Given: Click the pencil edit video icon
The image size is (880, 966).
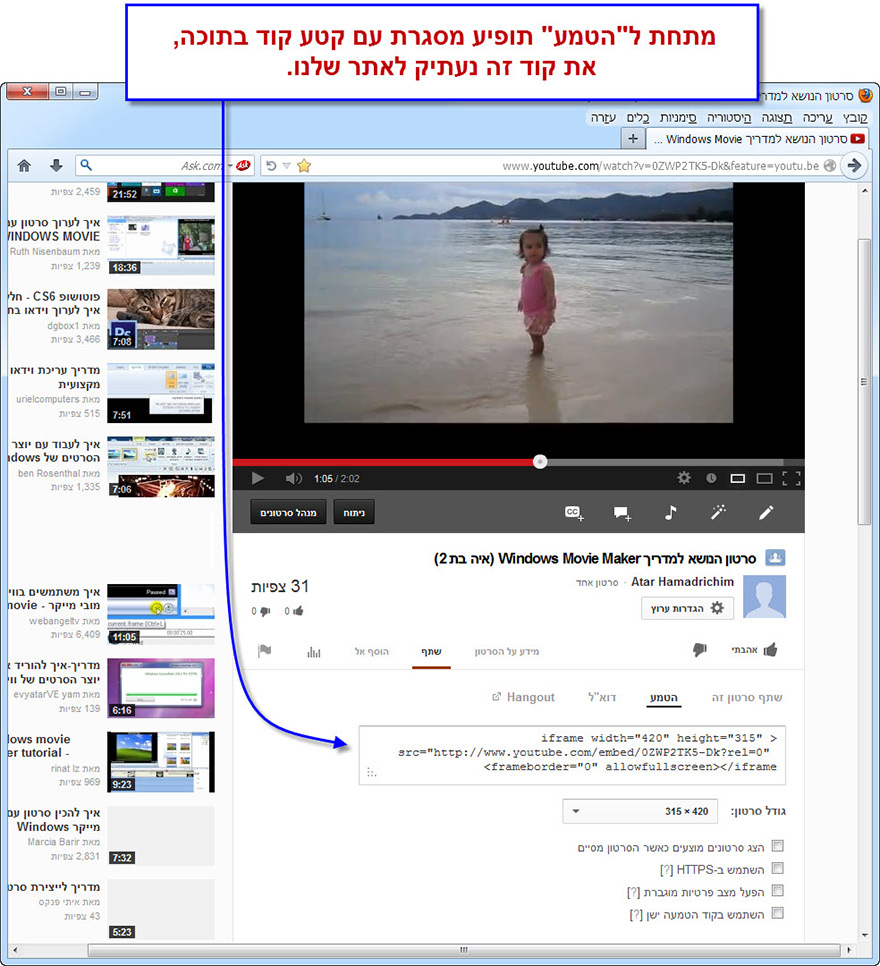Looking at the screenshot, I should [x=766, y=513].
